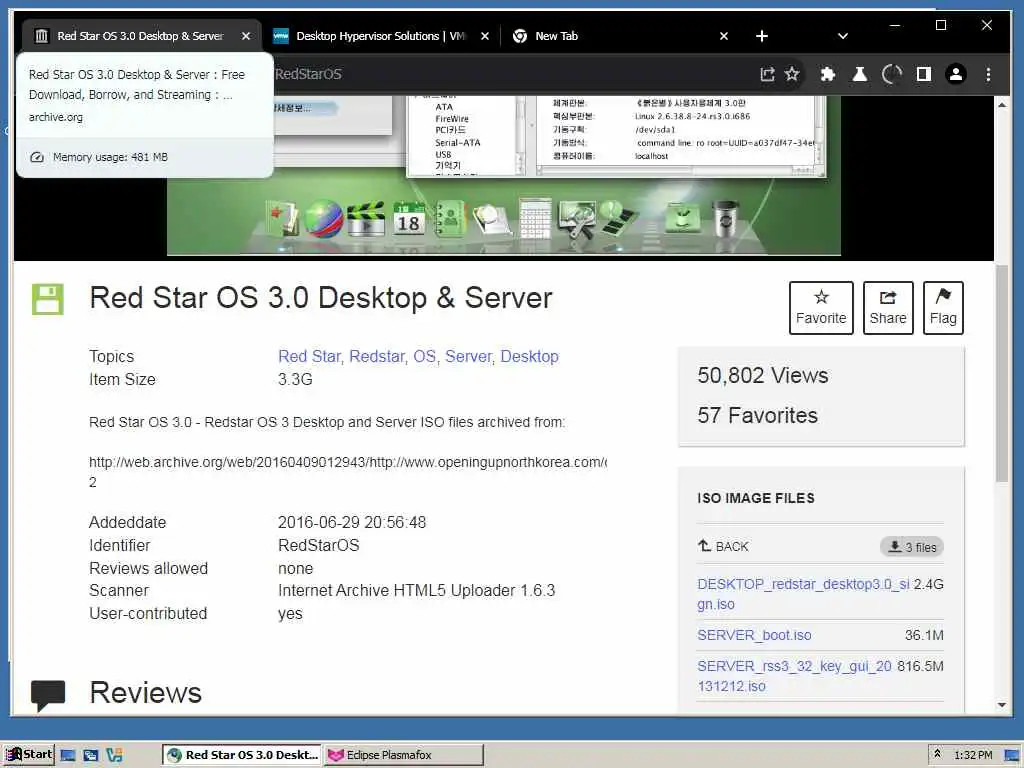Click Memory usage: 481 MB in tab tooltip
The height and width of the screenshot is (768, 1024).
click(110, 157)
